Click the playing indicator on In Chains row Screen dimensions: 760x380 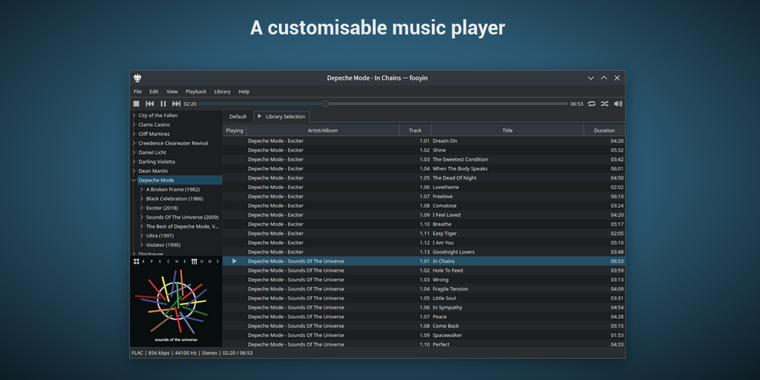click(235, 261)
